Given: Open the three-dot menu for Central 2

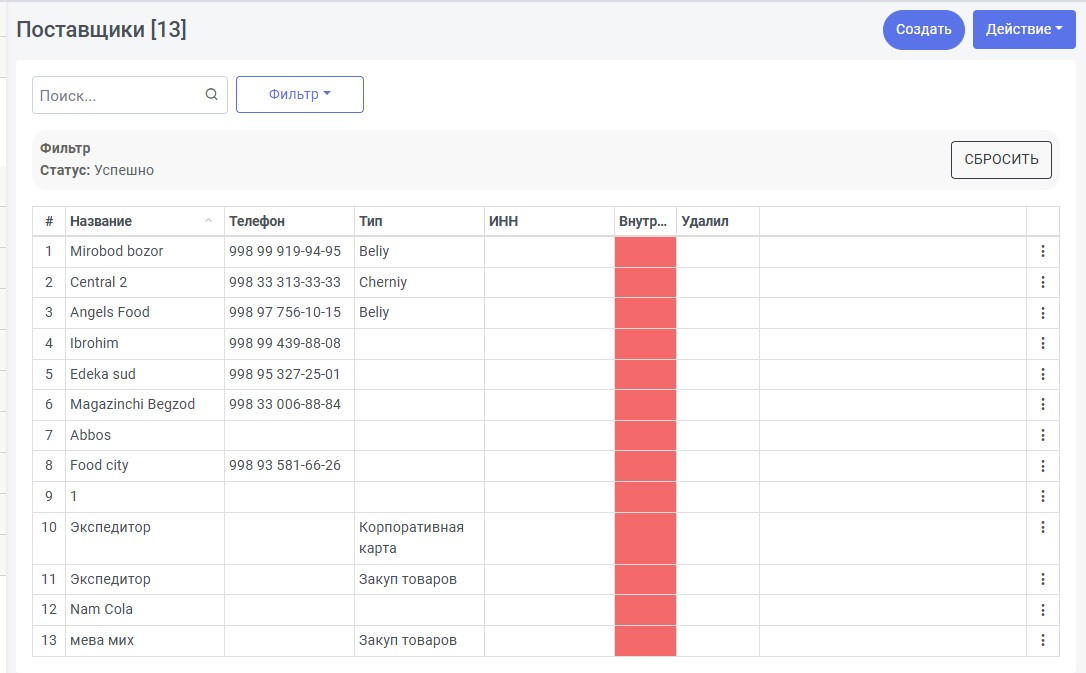Looking at the screenshot, I should [1042, 282].
